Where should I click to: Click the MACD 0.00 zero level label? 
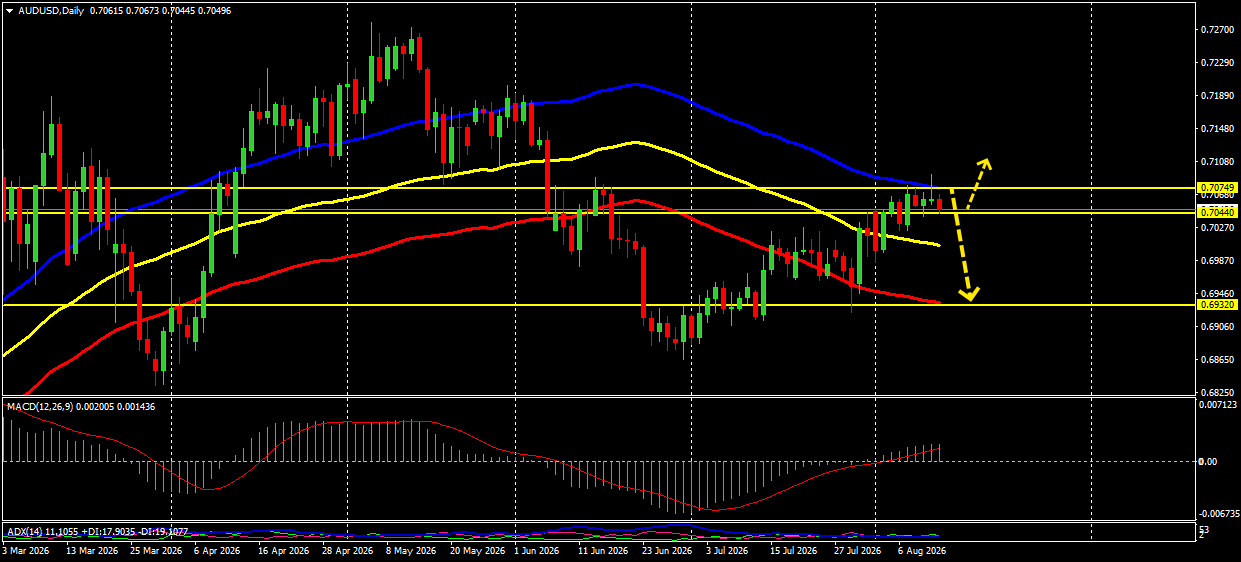click(1210, 462)
